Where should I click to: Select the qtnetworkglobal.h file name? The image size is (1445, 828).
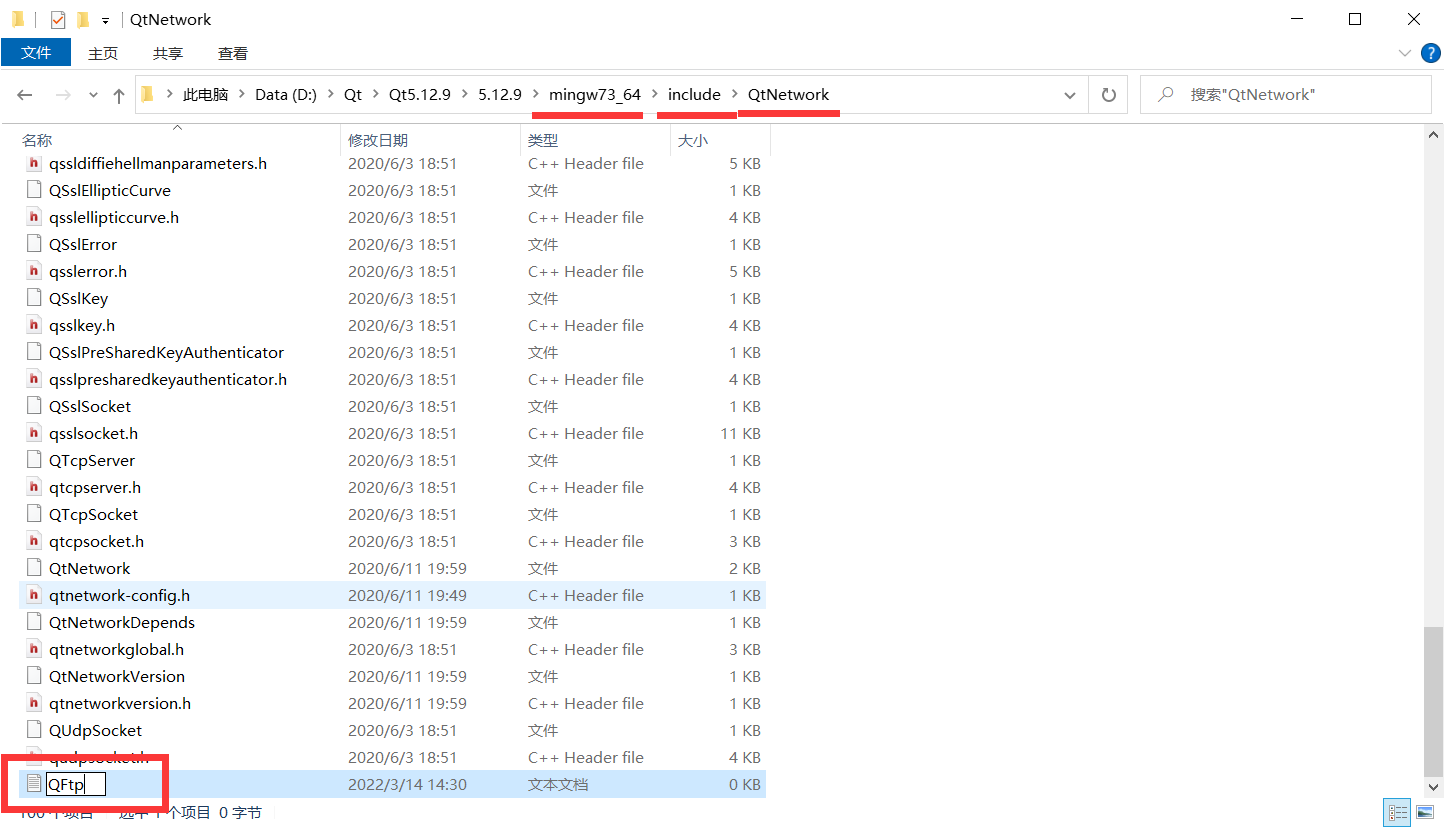(116, 649)
